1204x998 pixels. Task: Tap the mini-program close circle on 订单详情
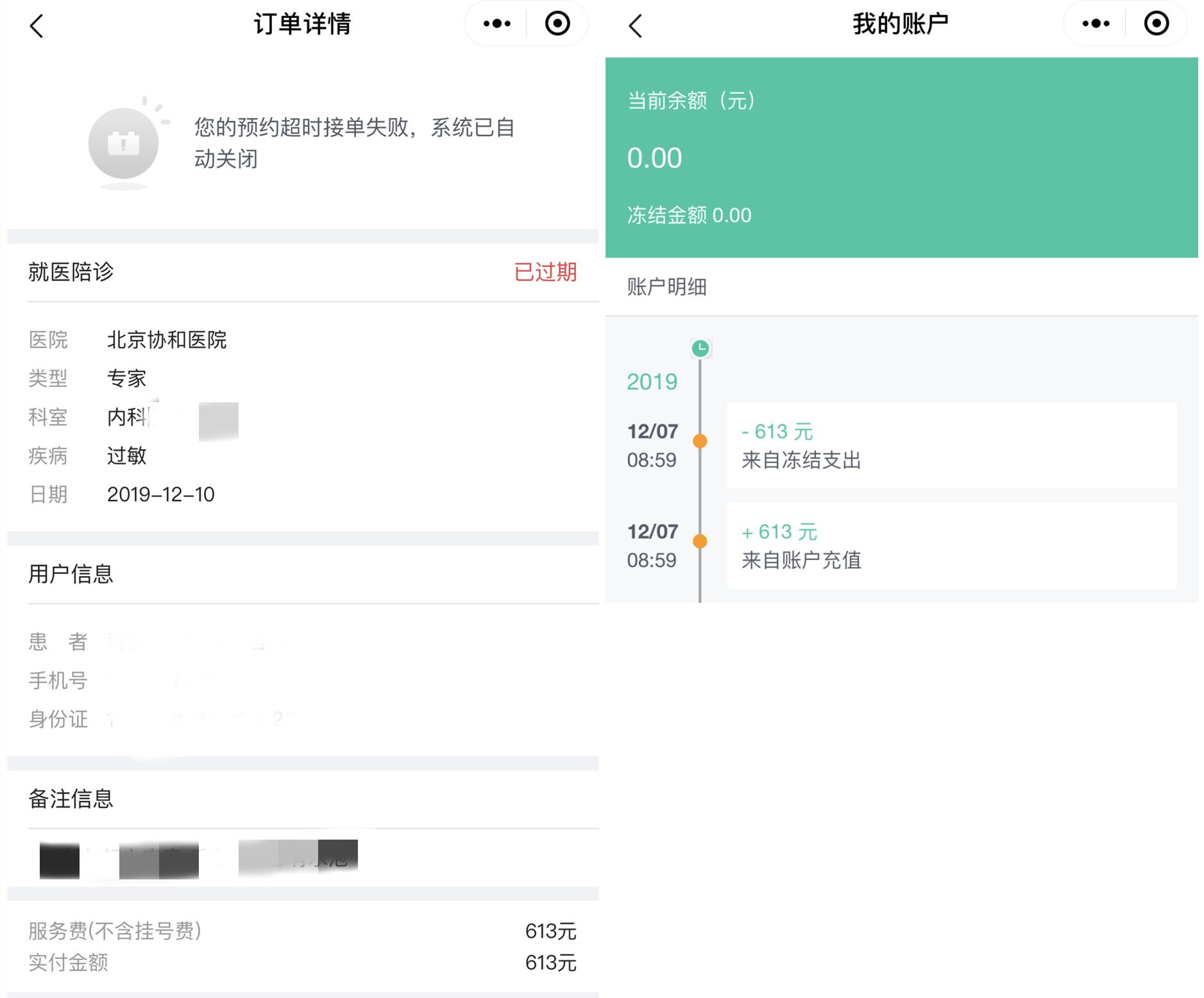pyautogui.click(x=557, y=23)
